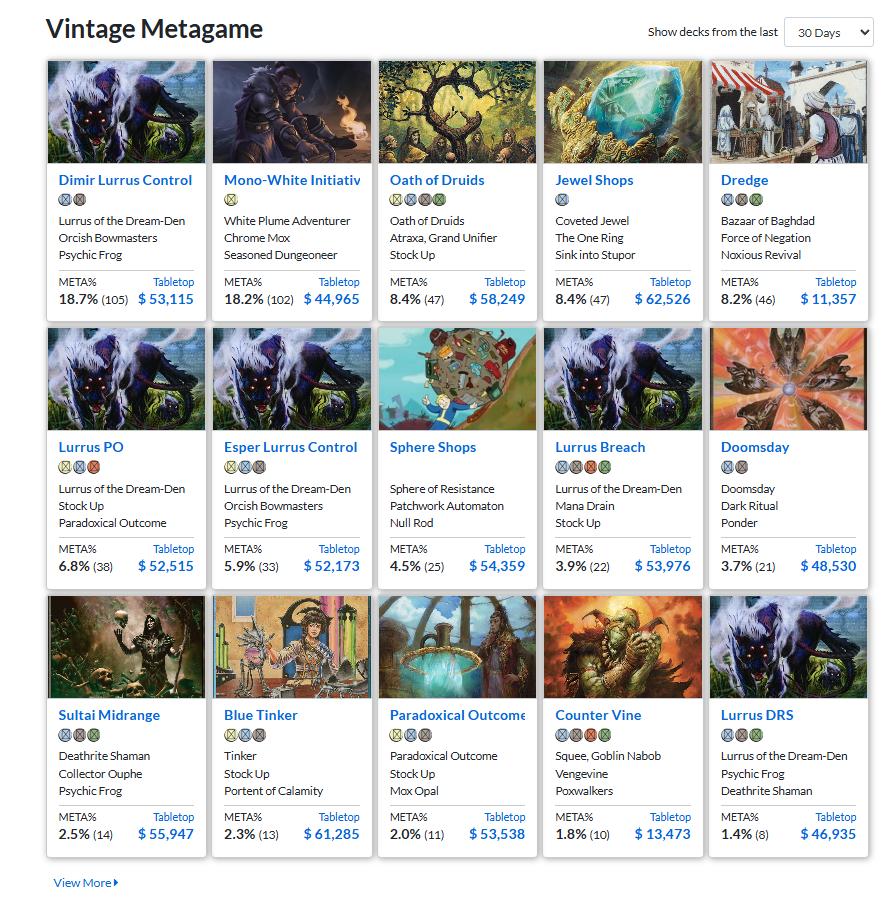
Task: Click the white mana icon under Mono-White Initiative
Action: tap(231, 200)
